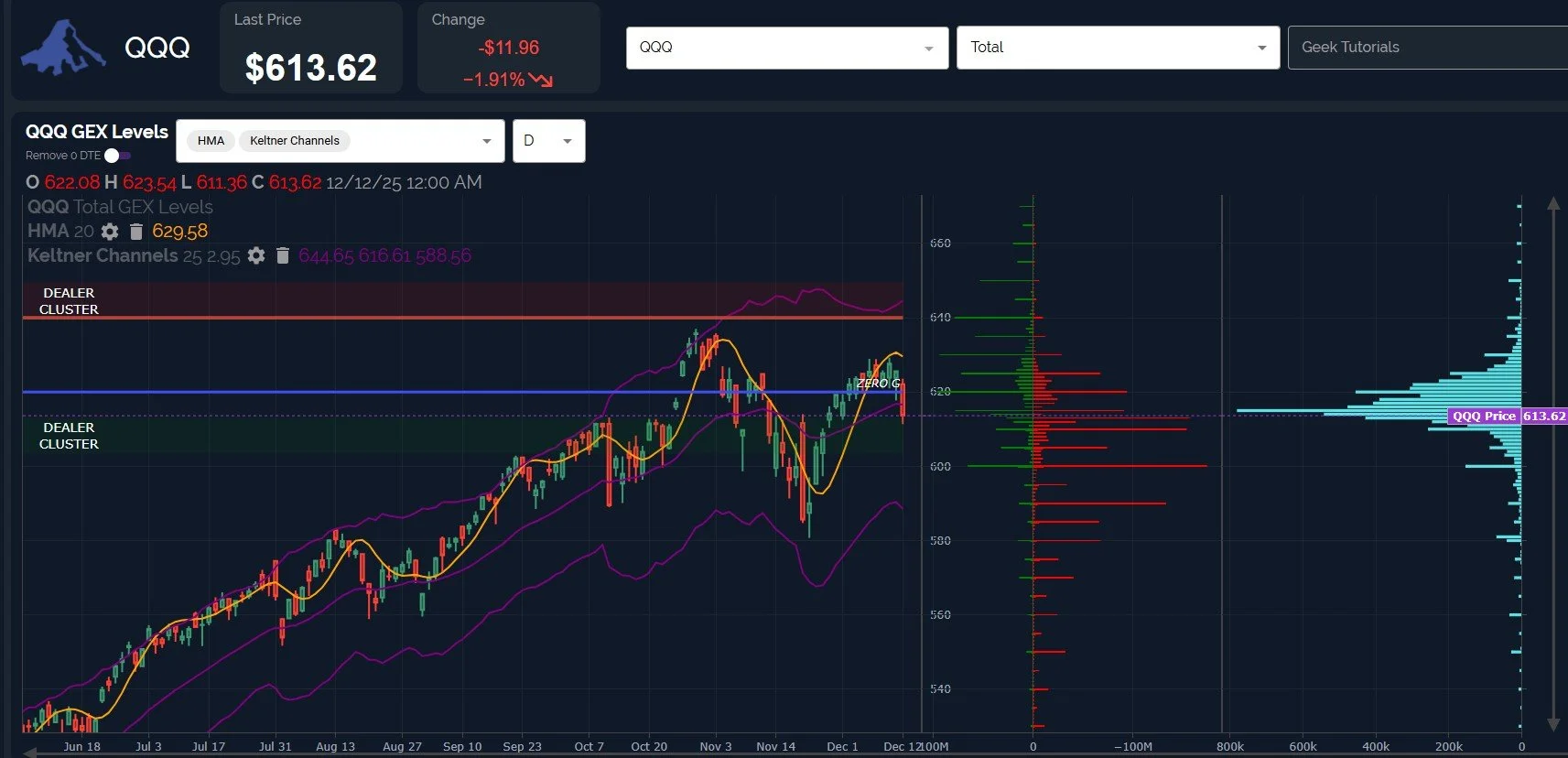The image size is (1568, 758).
Task: Click the 800k volume axis label
Action: click(x=1230, y=746)
